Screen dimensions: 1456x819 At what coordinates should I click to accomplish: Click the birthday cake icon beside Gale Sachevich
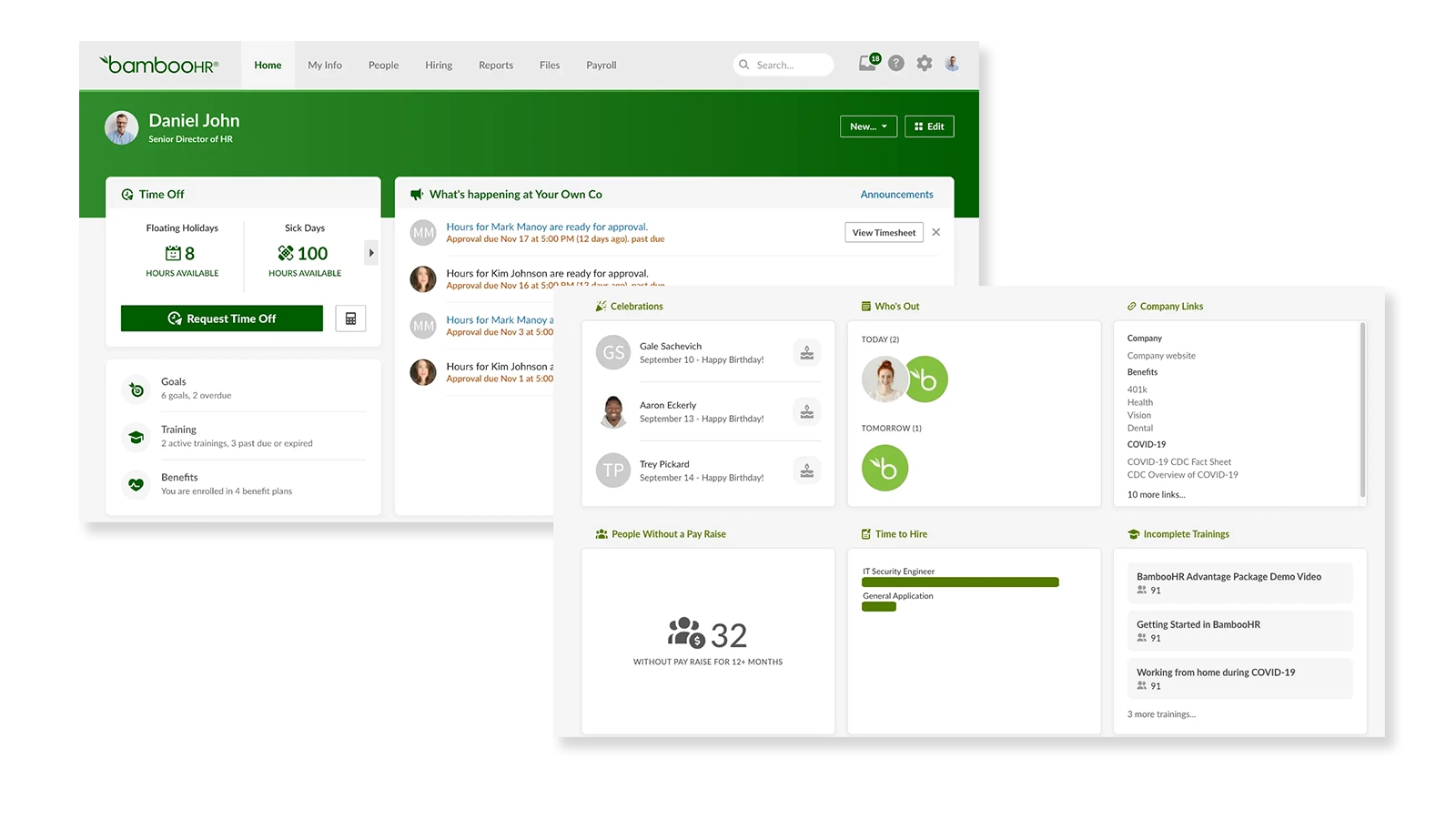pyautogui.click(x=807, y=353)
